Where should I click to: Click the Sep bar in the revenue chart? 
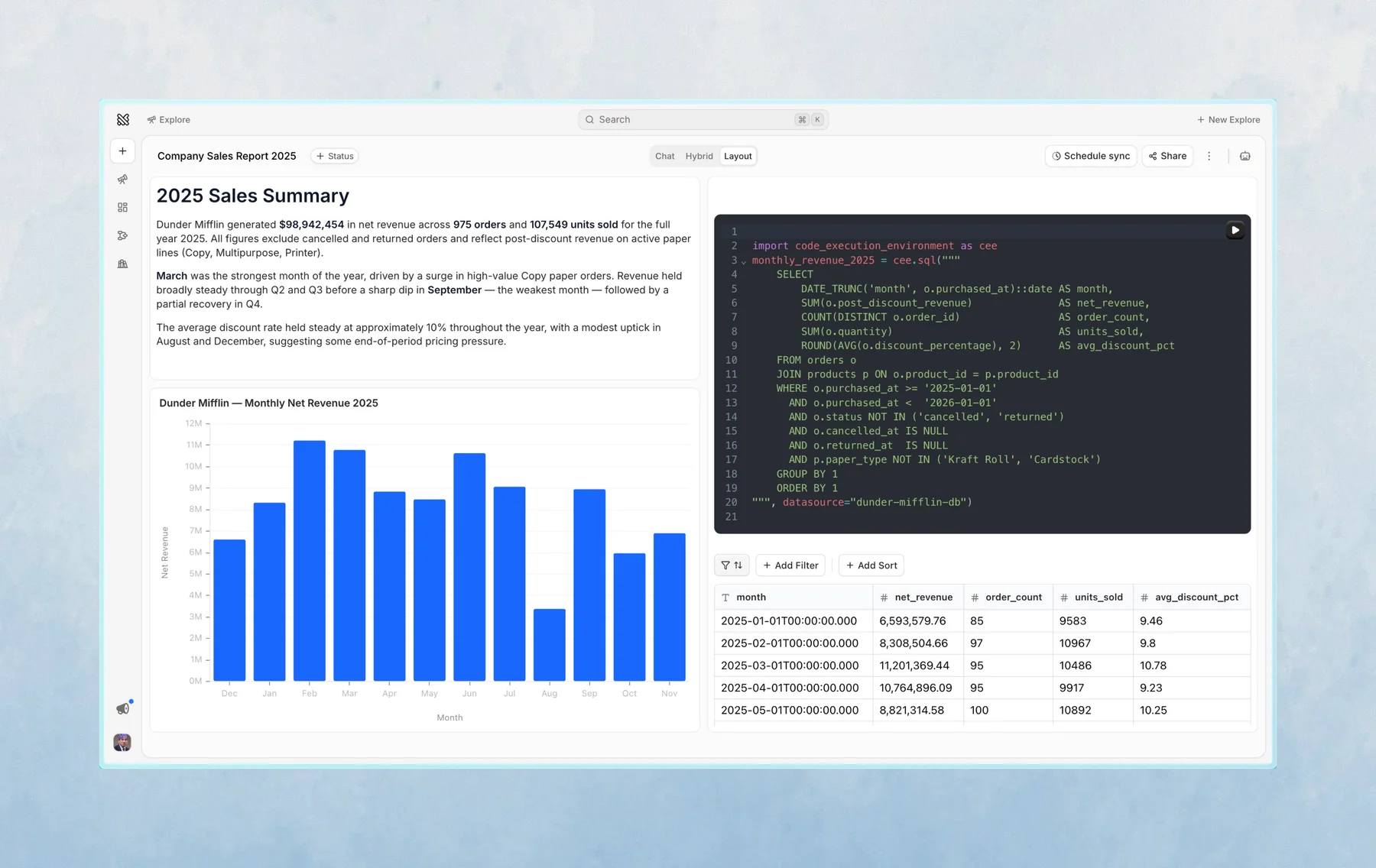tap(589, 585)
